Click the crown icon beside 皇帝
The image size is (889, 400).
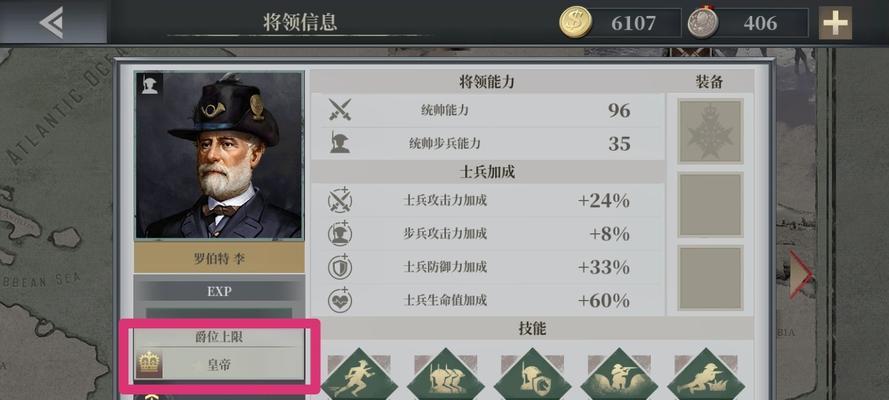pyautogui.click(x=149, y=364)
